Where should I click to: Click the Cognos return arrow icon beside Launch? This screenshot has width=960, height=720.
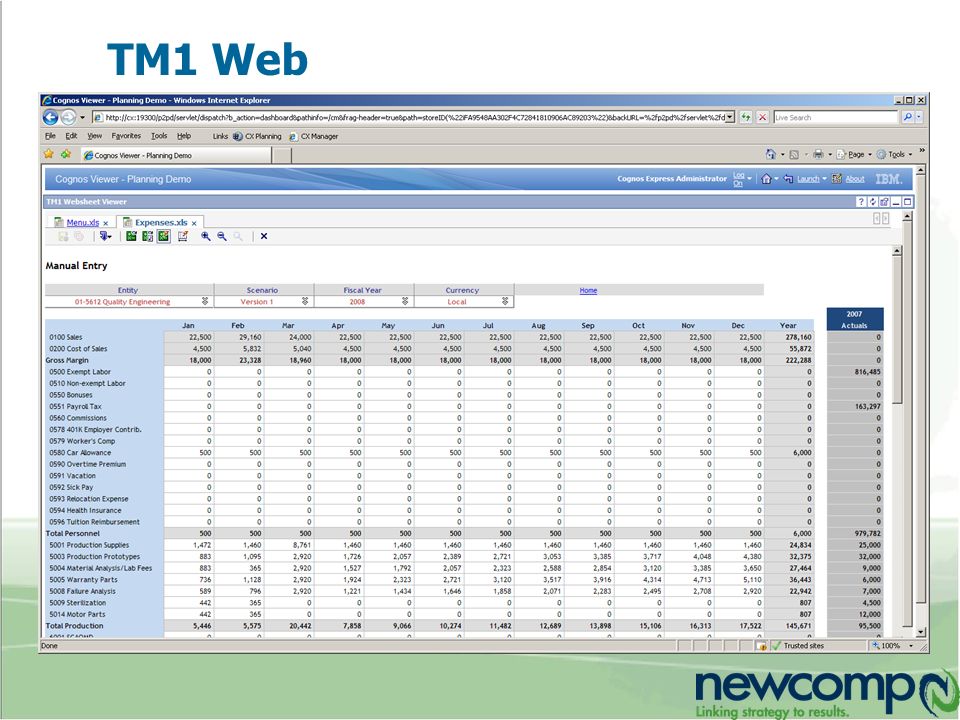(789, 179)
